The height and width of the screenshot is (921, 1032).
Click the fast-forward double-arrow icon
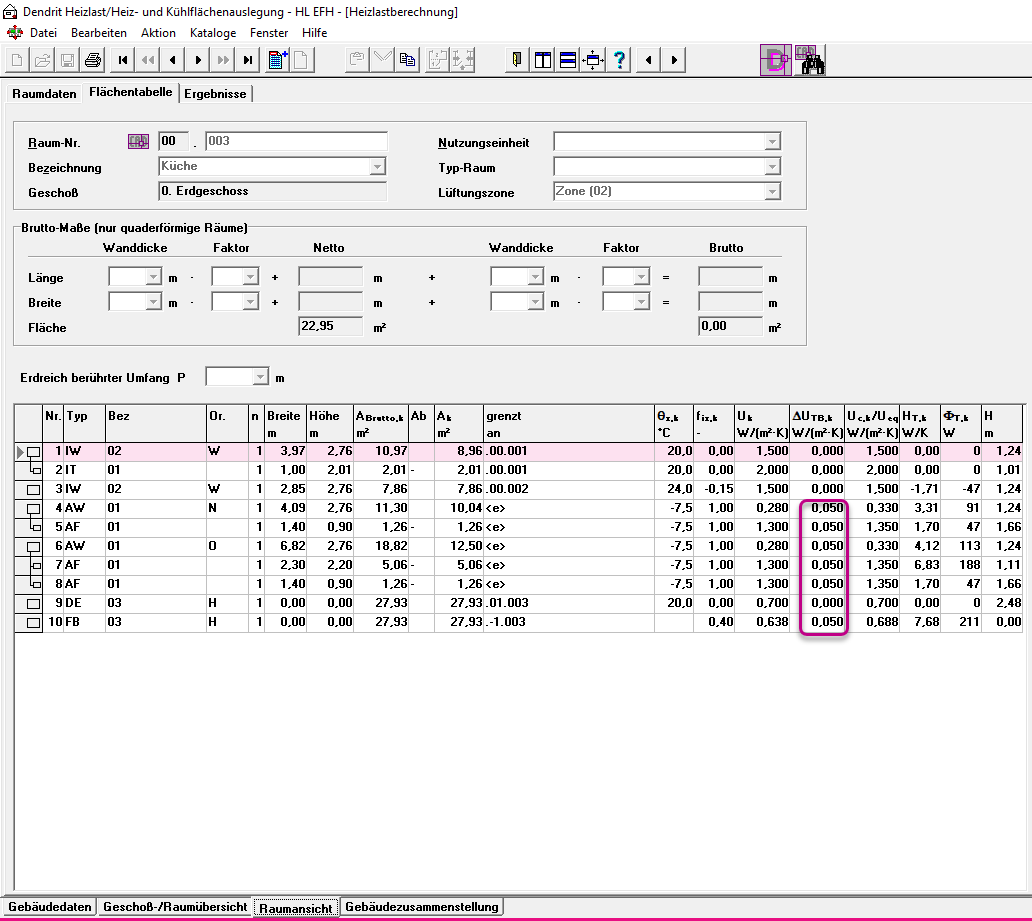point(222,61)
